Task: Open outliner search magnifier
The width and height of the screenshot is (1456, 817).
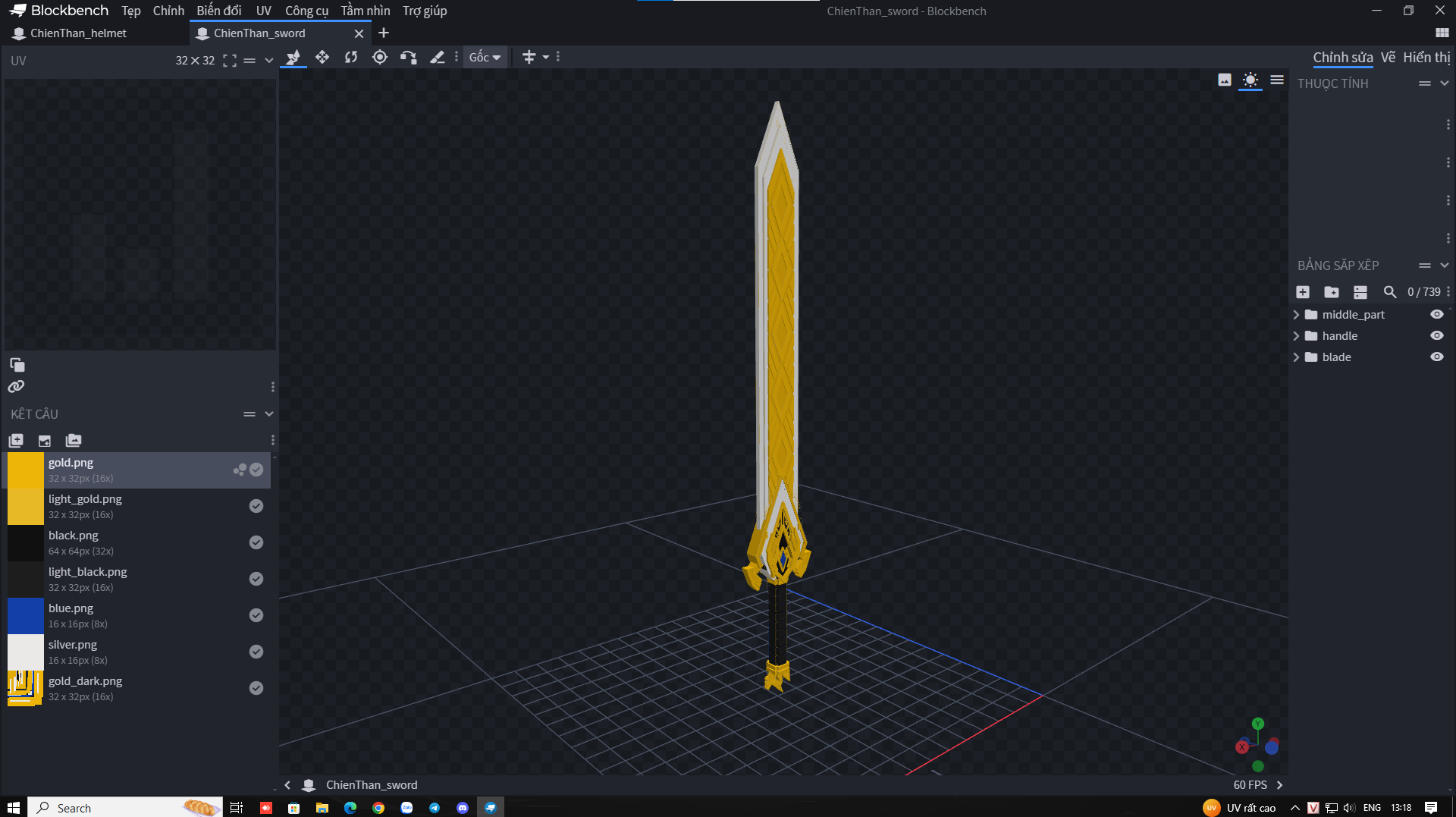Action: 1389,292
